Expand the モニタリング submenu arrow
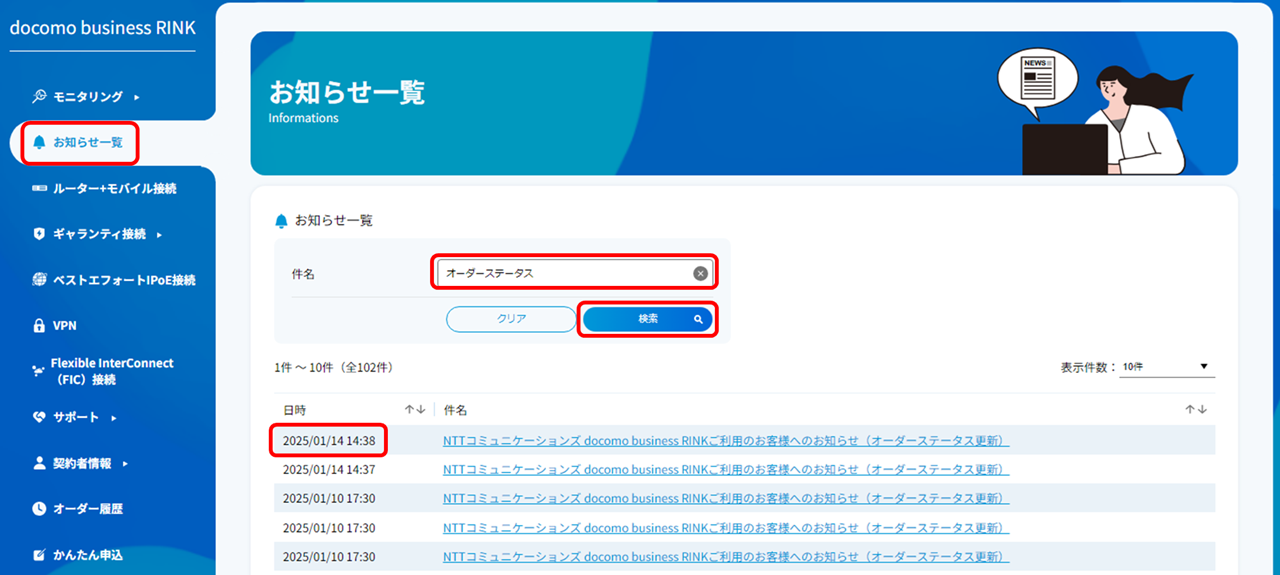The height and width of the screenshot is (575, 1280). tap(137, 97)
